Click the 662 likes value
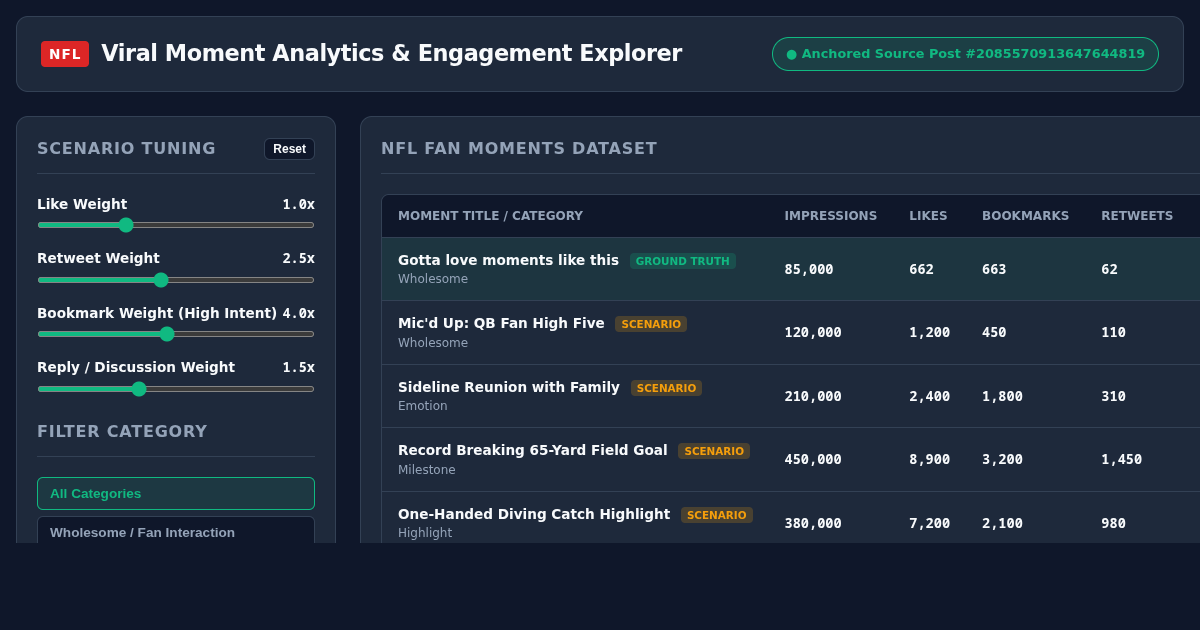This screenshot has height=630, width=1200. click(921, 269)
